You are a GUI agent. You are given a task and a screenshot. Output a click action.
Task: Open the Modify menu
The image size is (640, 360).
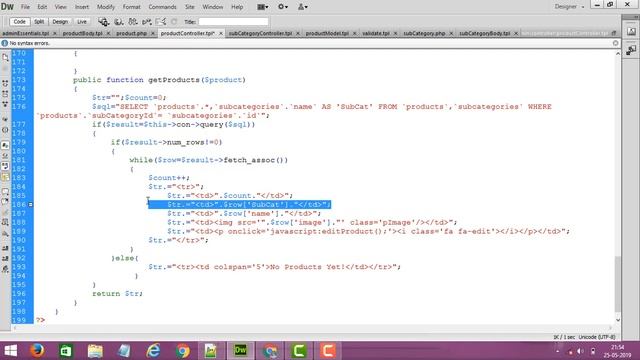tap(106, 7)
